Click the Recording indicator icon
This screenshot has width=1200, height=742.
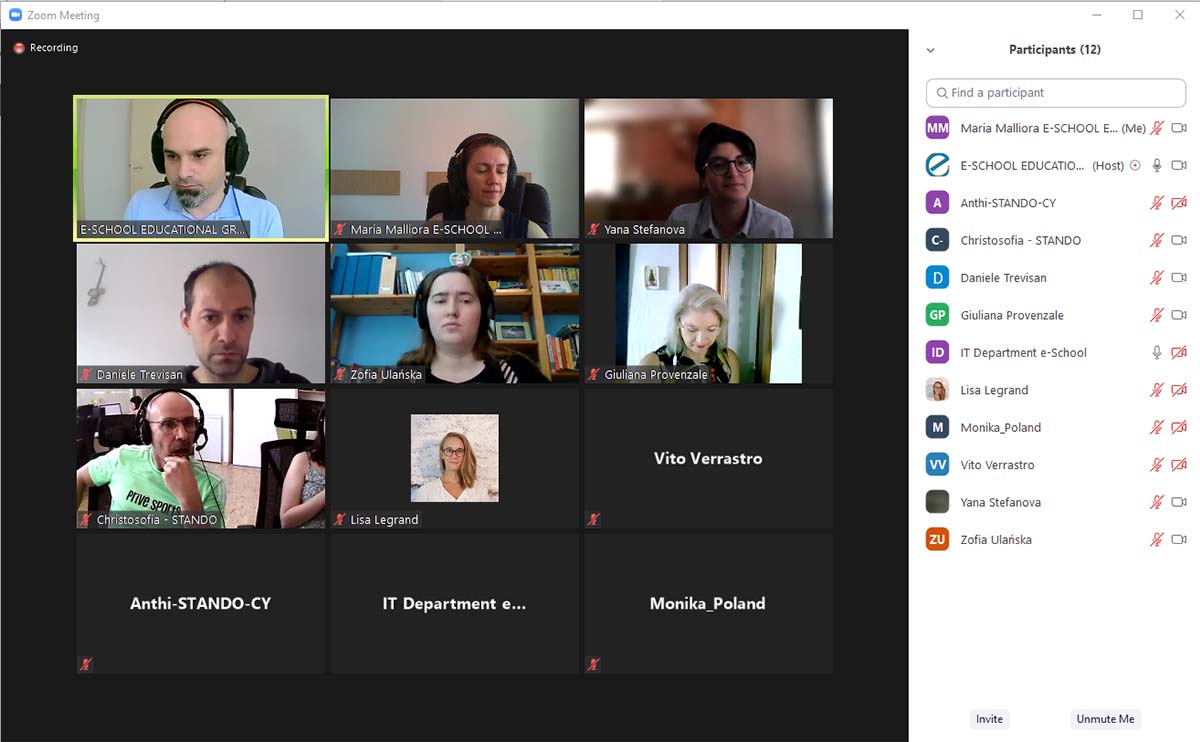point(19,48)
